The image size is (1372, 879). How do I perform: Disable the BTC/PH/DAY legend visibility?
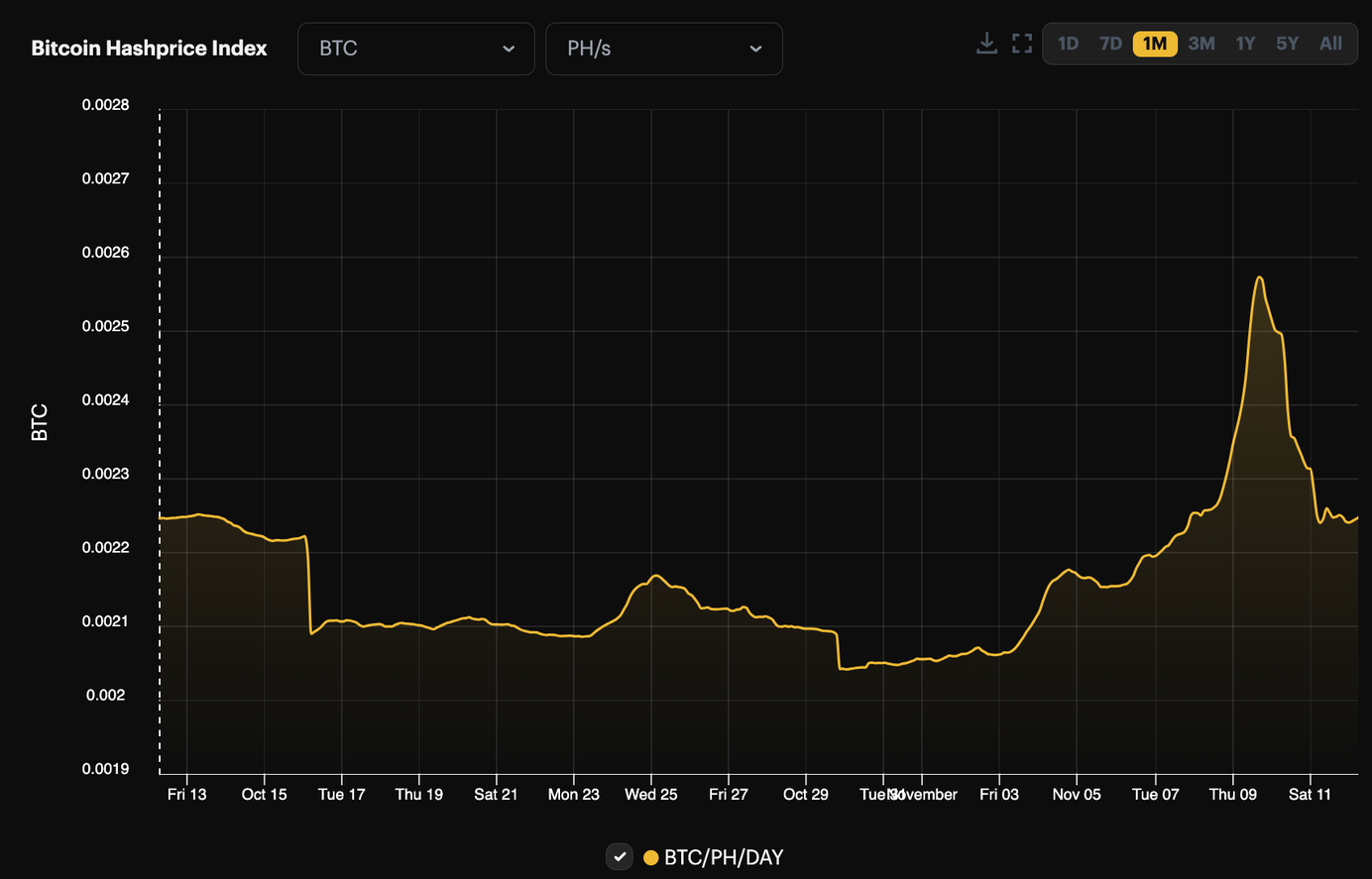coord(619,856)
